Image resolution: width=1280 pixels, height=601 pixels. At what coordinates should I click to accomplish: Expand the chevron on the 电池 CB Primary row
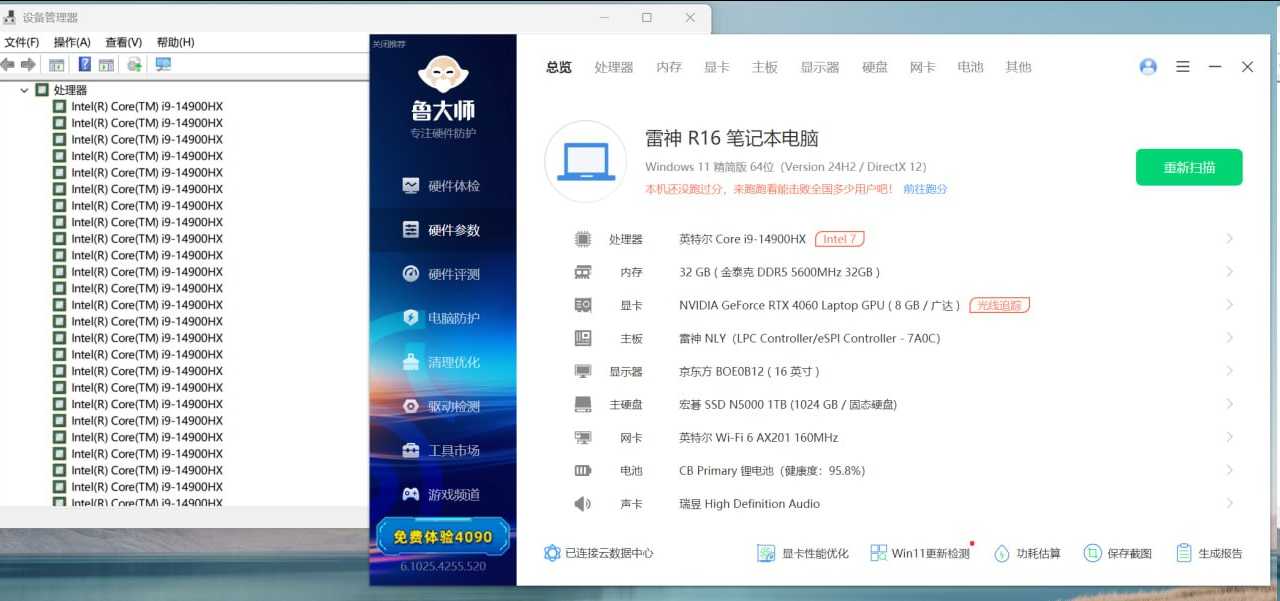tap(1229, 470)
